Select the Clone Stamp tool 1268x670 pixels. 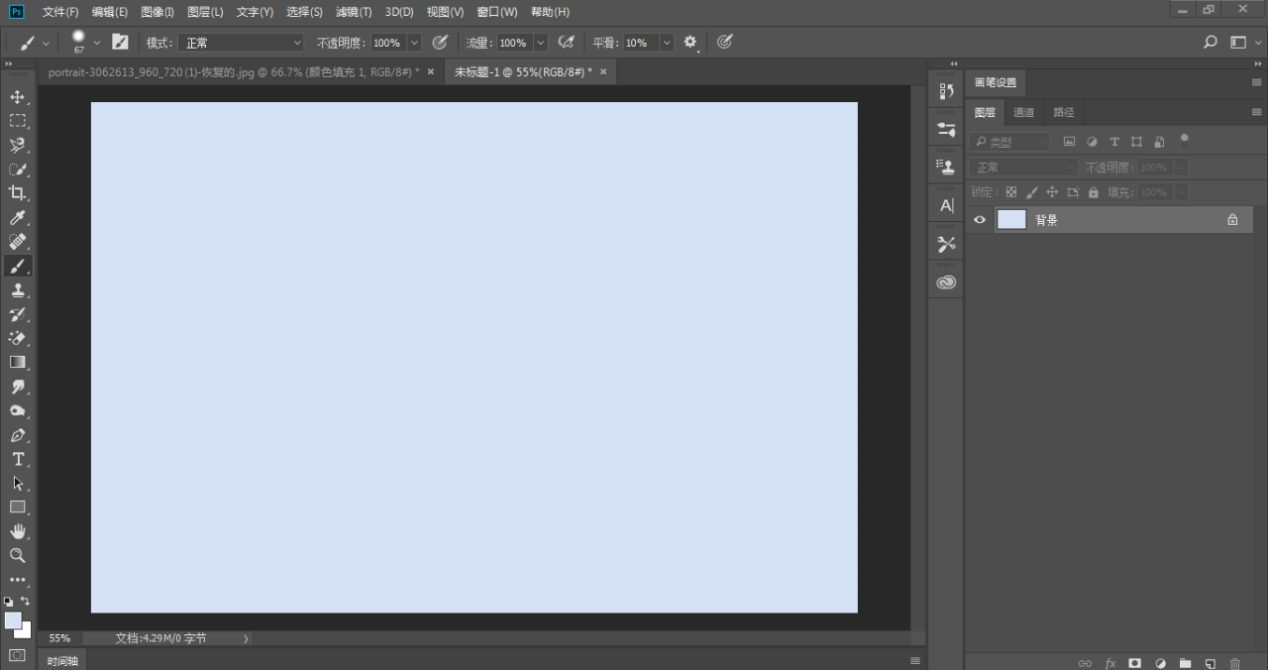click(x=17, y=290)
